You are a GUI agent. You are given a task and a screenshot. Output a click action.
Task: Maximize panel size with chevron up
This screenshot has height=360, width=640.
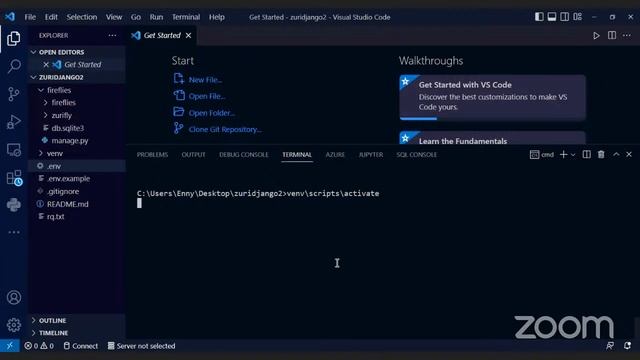tap(616, 155)
